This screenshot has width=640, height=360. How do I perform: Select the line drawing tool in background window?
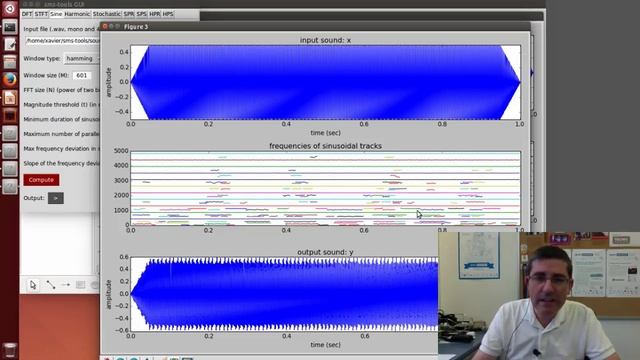coord(51,285)
